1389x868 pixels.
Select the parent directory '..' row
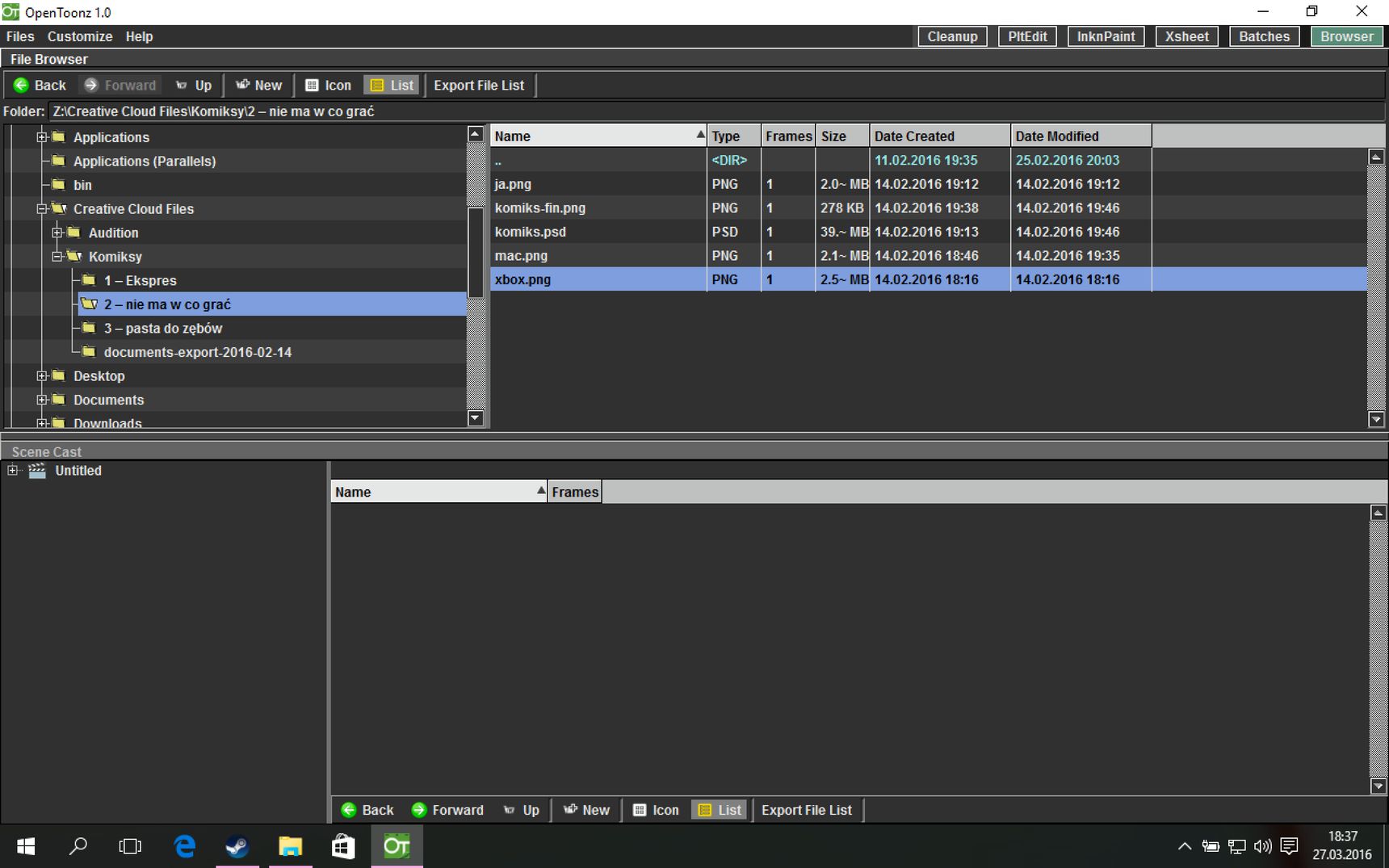click(929, 160)
